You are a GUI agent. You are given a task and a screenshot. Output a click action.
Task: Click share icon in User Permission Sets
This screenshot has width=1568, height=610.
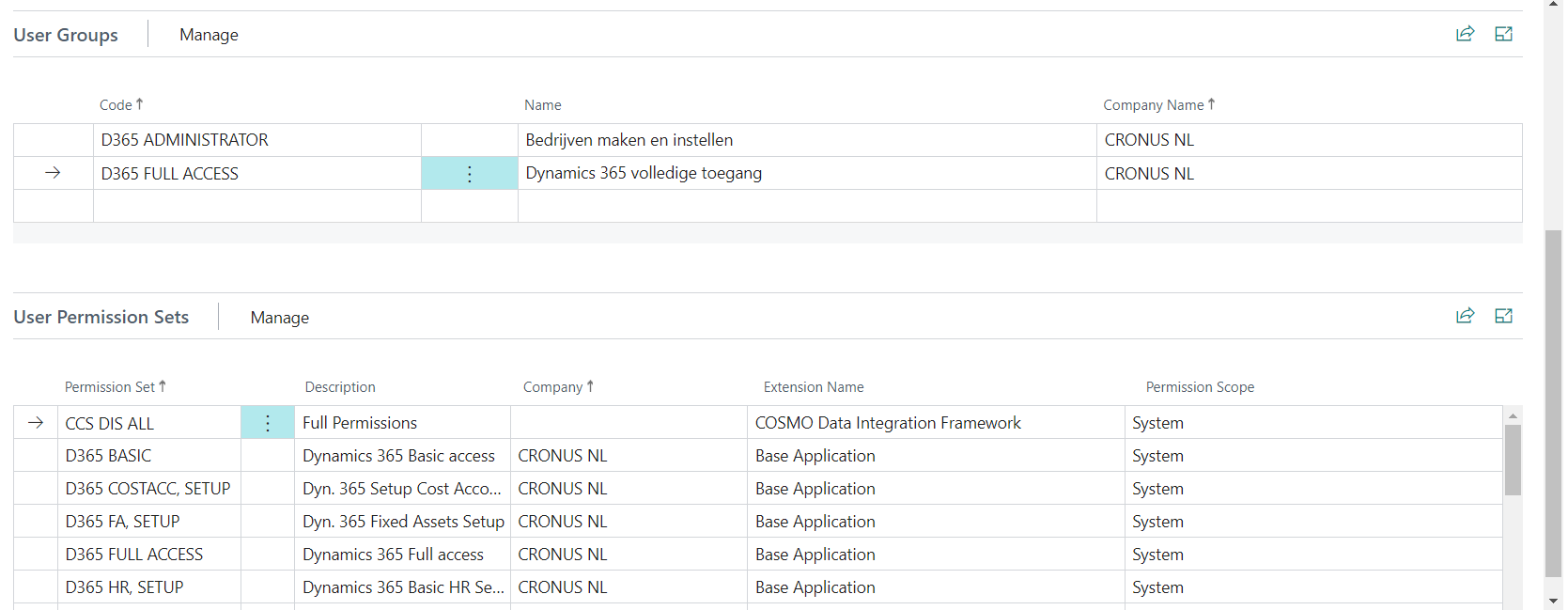click(1465, 316)
